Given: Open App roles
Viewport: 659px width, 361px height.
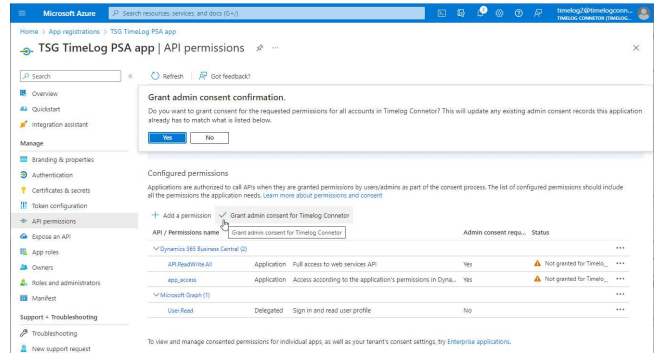Looking at the screenshot, I should point(45,252).
